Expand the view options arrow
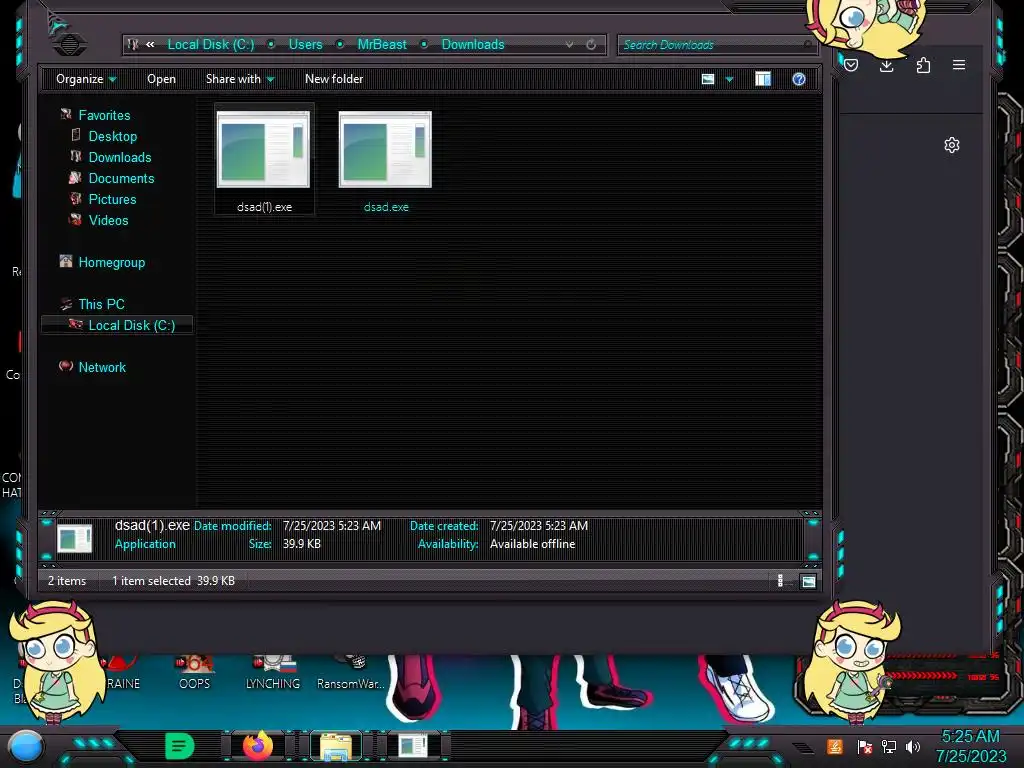This screenshot has height=768, width=1024. [x=729, y=79]
